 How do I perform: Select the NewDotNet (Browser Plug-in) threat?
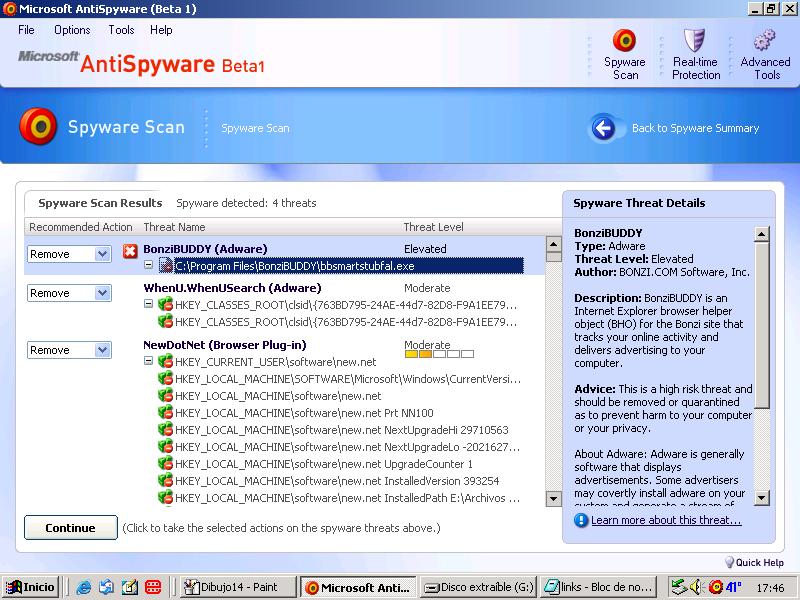point(224,345)
